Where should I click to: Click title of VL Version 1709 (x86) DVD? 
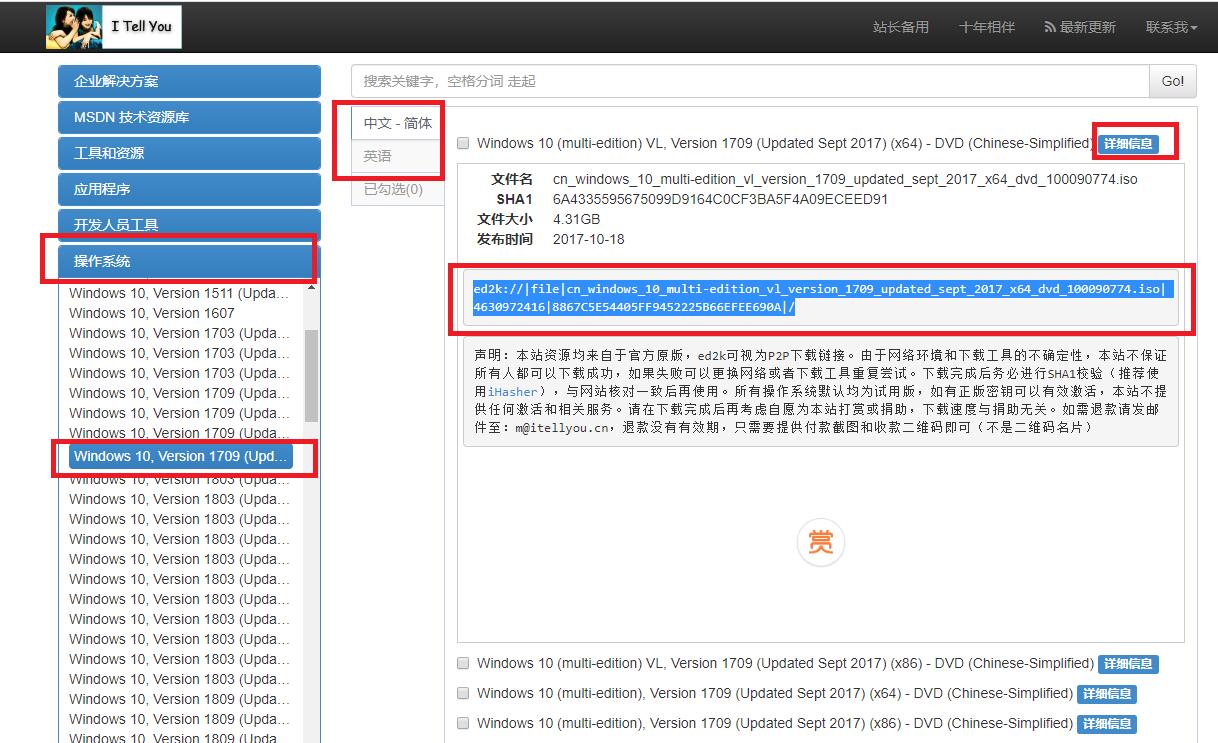click(784, 663)
